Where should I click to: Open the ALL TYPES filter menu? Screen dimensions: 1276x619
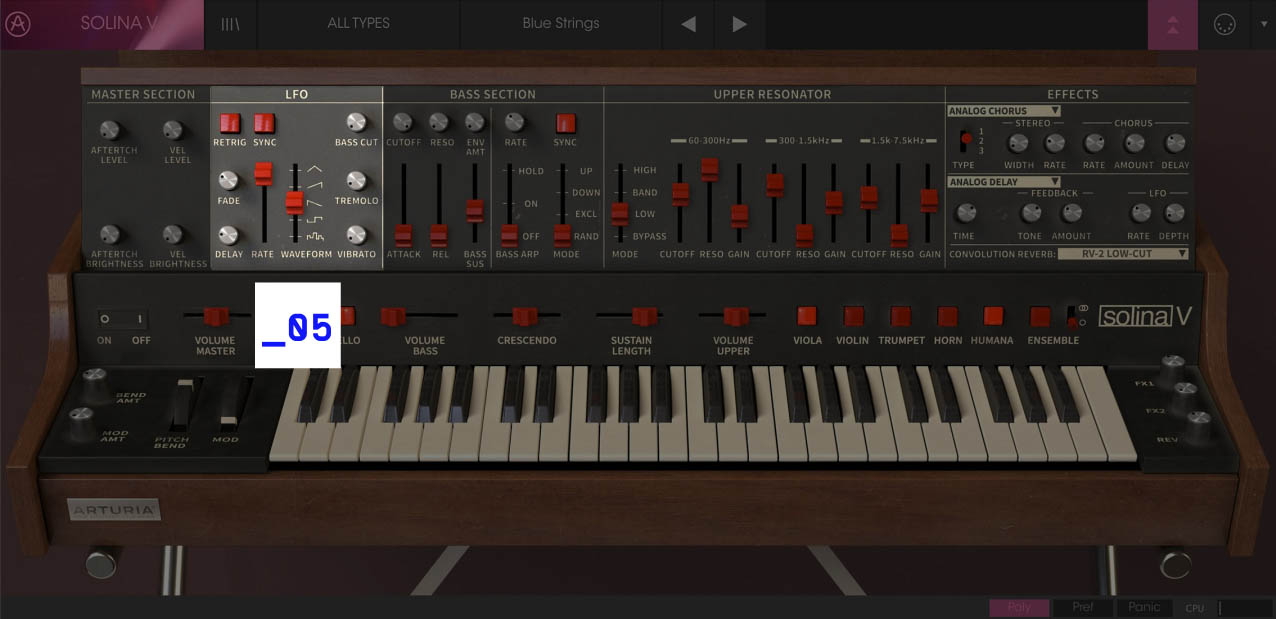pyautogui.click(x=358, y=24)
